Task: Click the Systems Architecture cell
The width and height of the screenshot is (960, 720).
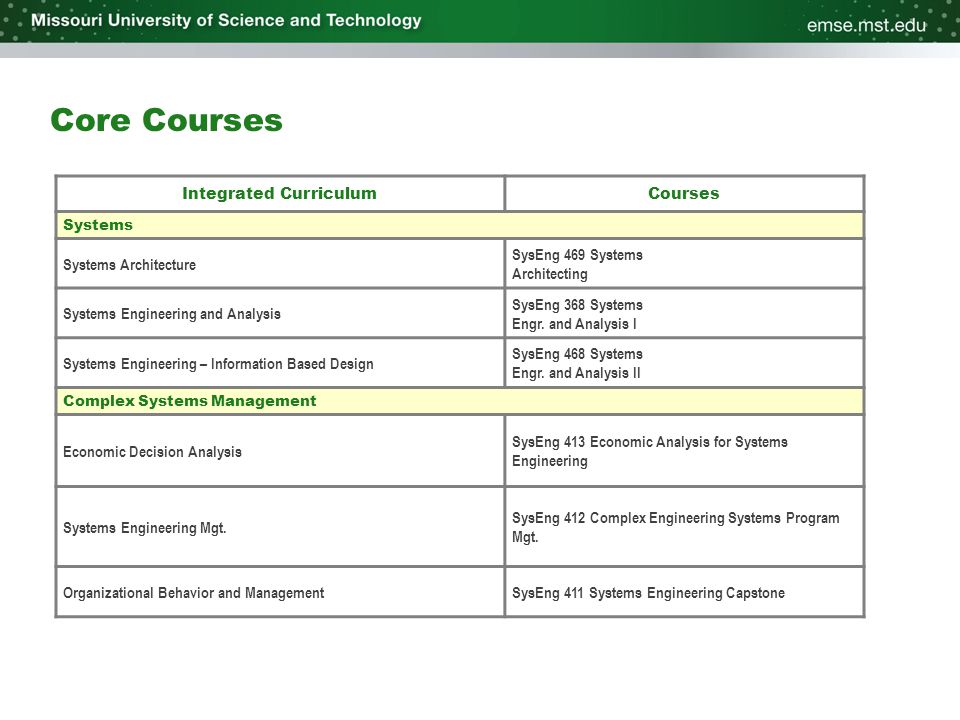Action: (x=280, y=264)
